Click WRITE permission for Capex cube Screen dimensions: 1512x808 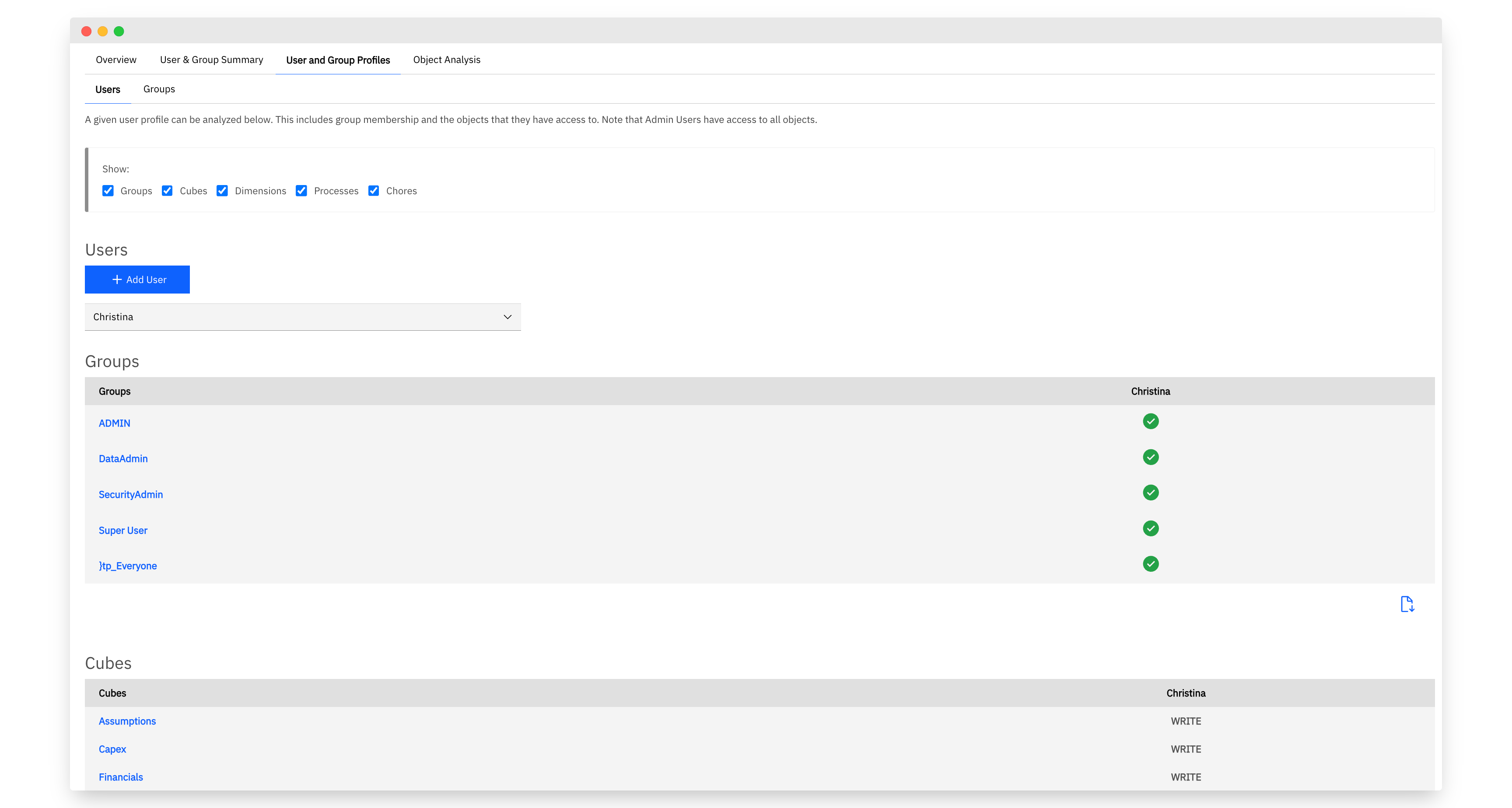click(1186, 749)
